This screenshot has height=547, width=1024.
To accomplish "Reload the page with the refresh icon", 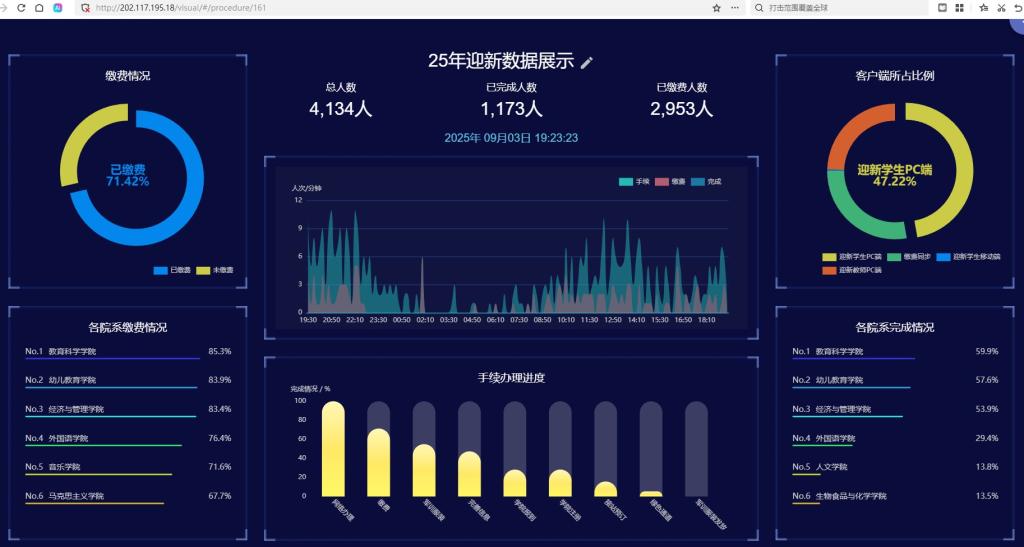I will 22,7.
